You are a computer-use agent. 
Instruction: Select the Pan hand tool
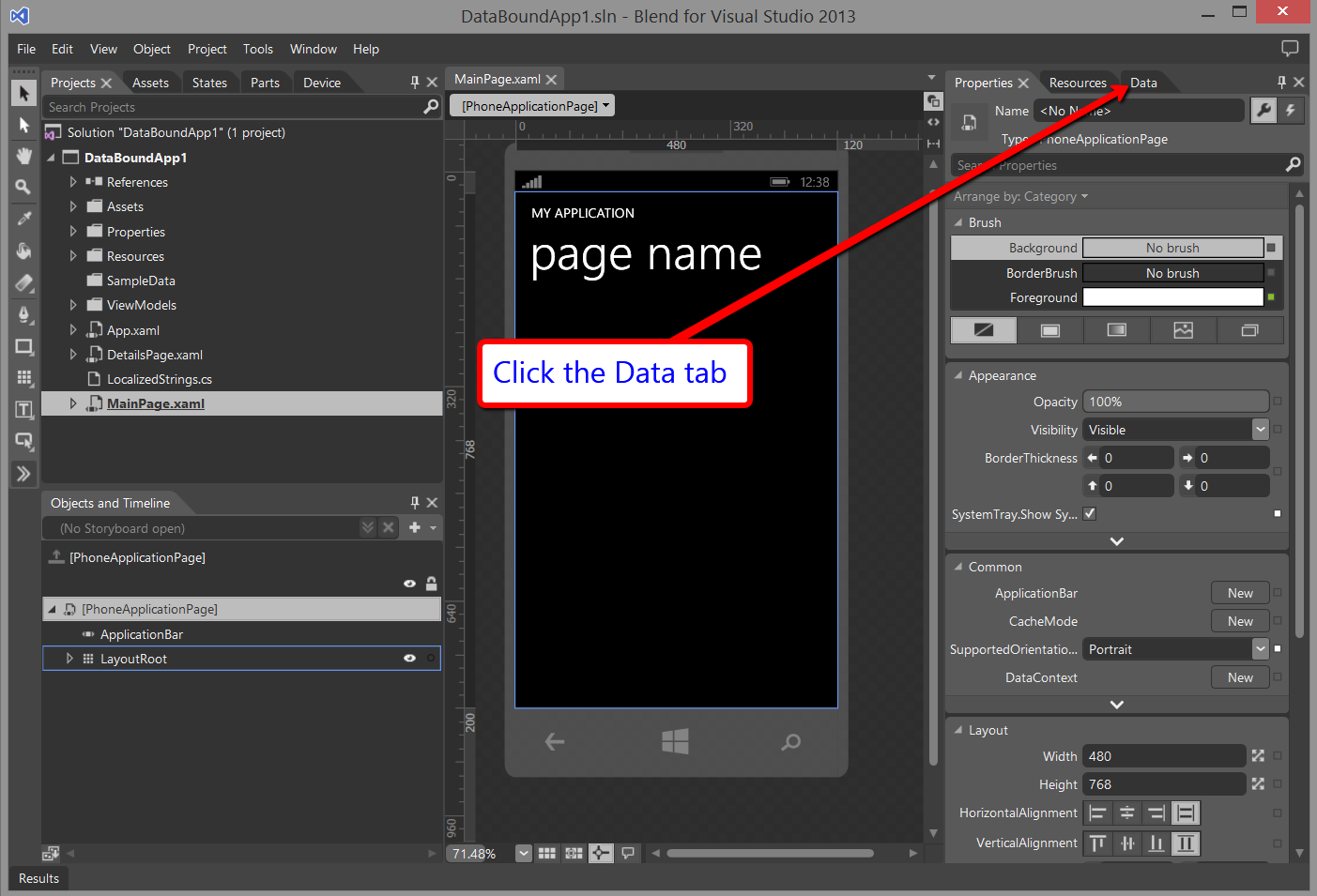tap(24, 156)
